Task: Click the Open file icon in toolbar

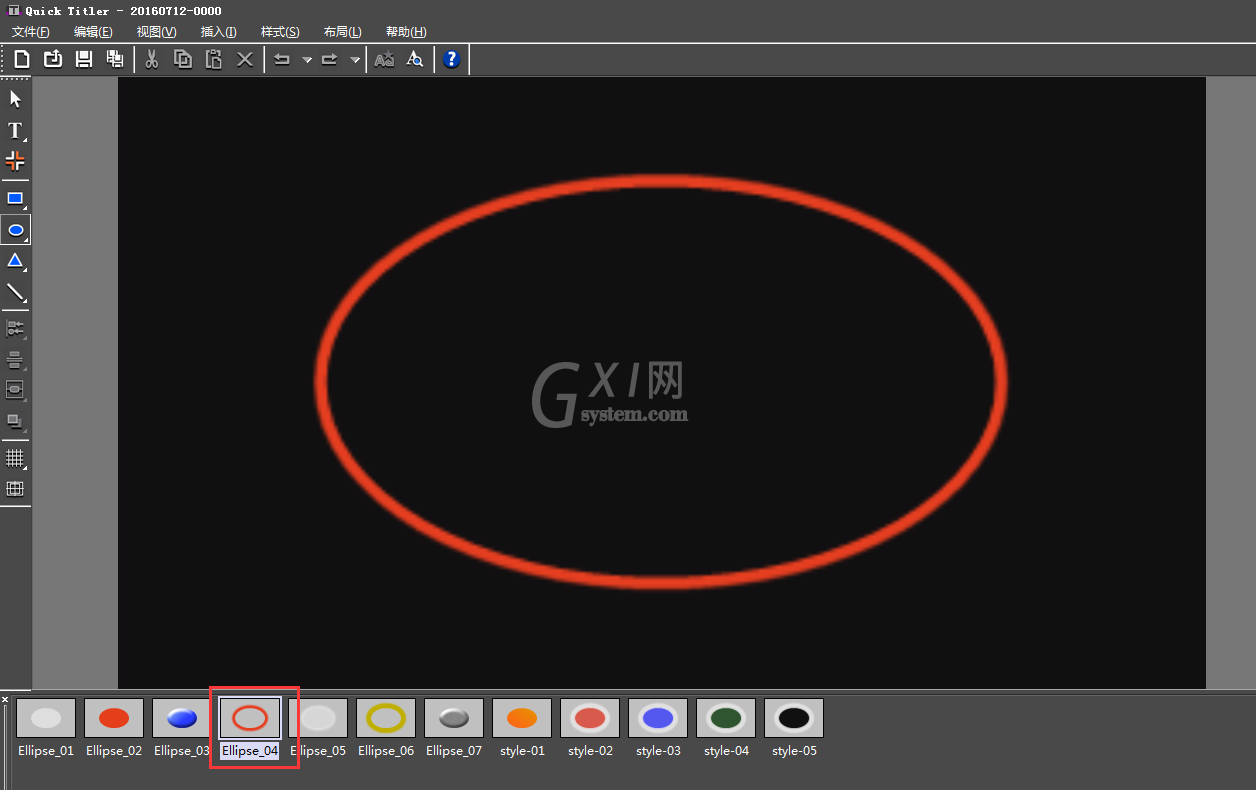Action: (x=53, y=59)
